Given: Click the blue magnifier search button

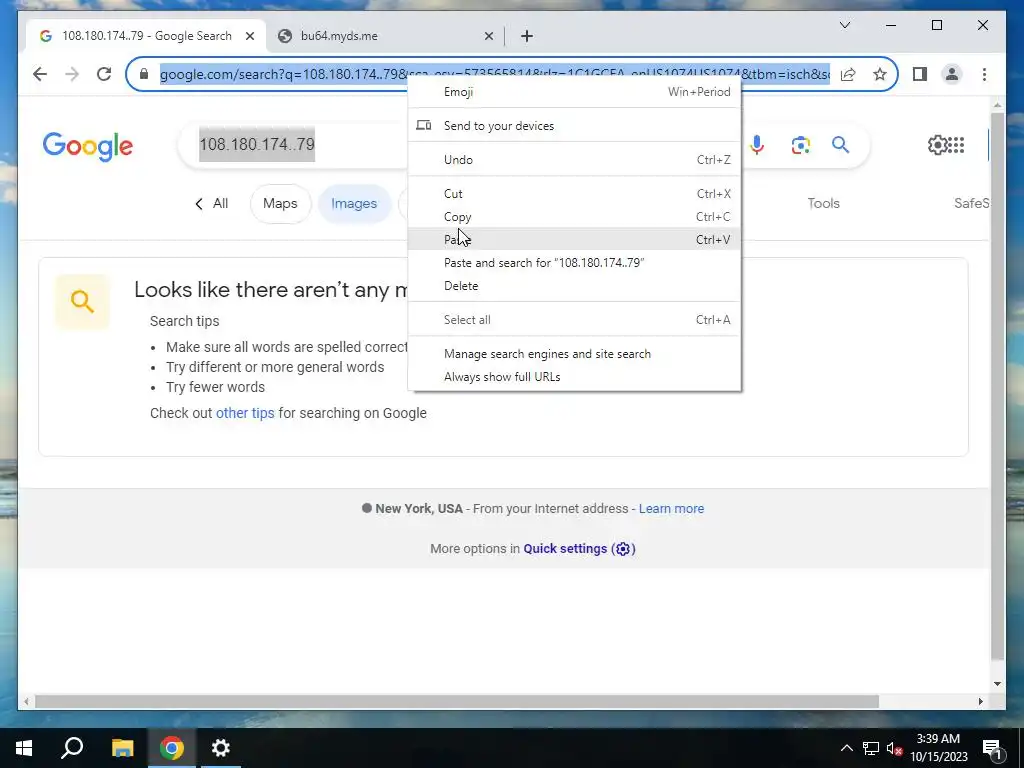Looking at the screenshot, I should pos(840,145).
